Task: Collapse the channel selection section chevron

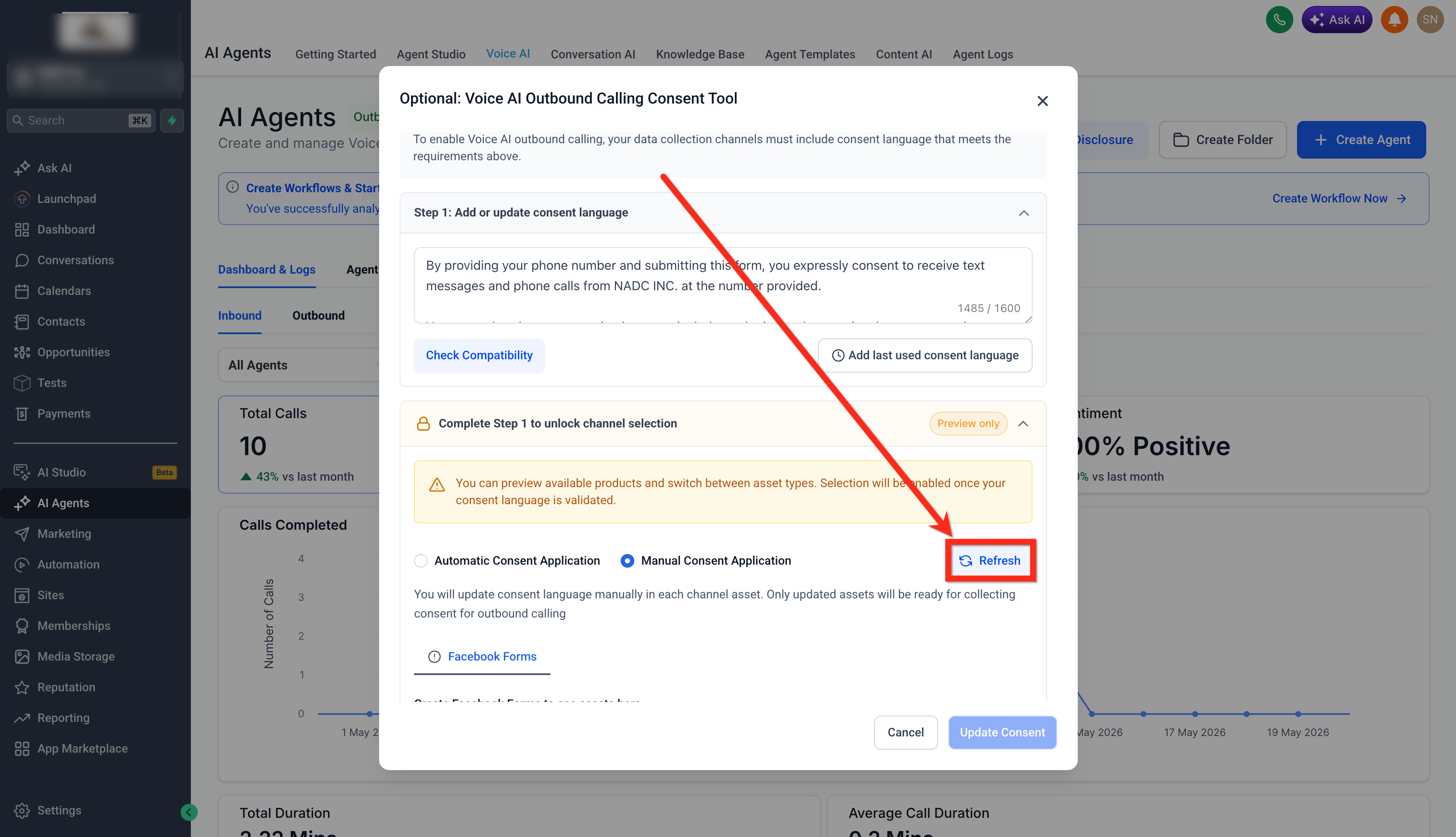Action: [x=1023, y=424]
